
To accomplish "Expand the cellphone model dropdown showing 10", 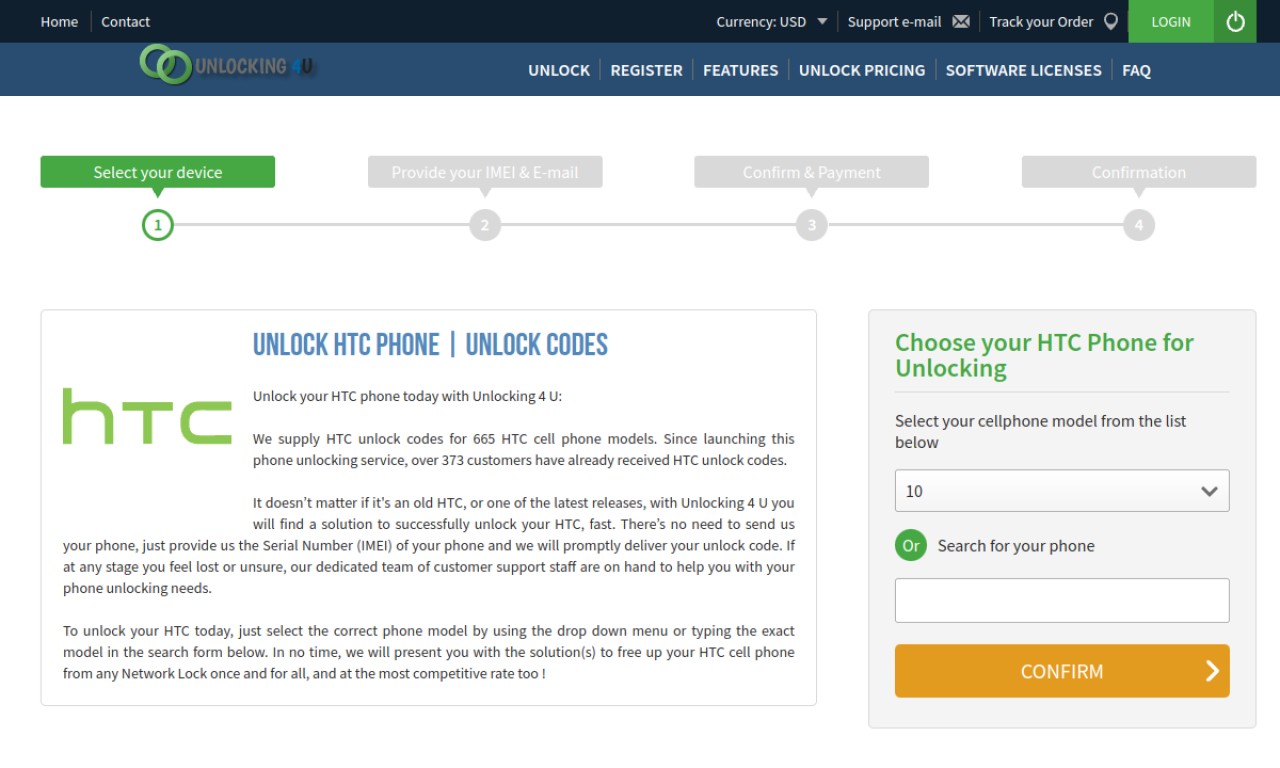I will pyautogui.click(x=1062, y=491).
